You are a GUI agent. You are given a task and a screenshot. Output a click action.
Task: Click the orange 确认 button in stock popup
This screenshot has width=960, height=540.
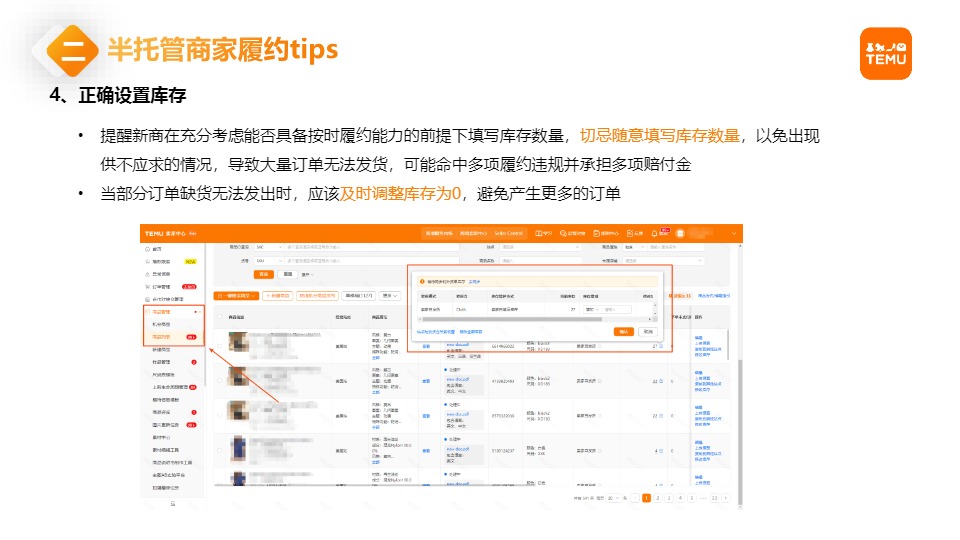pyautogui.click(x=624, y=330)
